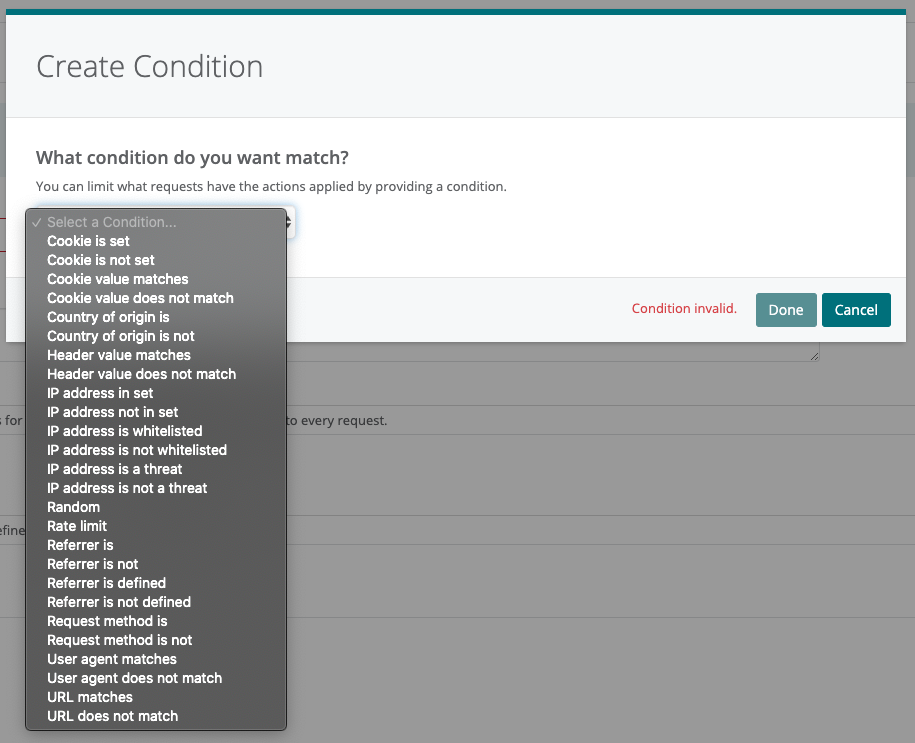Pick 'Referrer is defined' option

point(106,583)
